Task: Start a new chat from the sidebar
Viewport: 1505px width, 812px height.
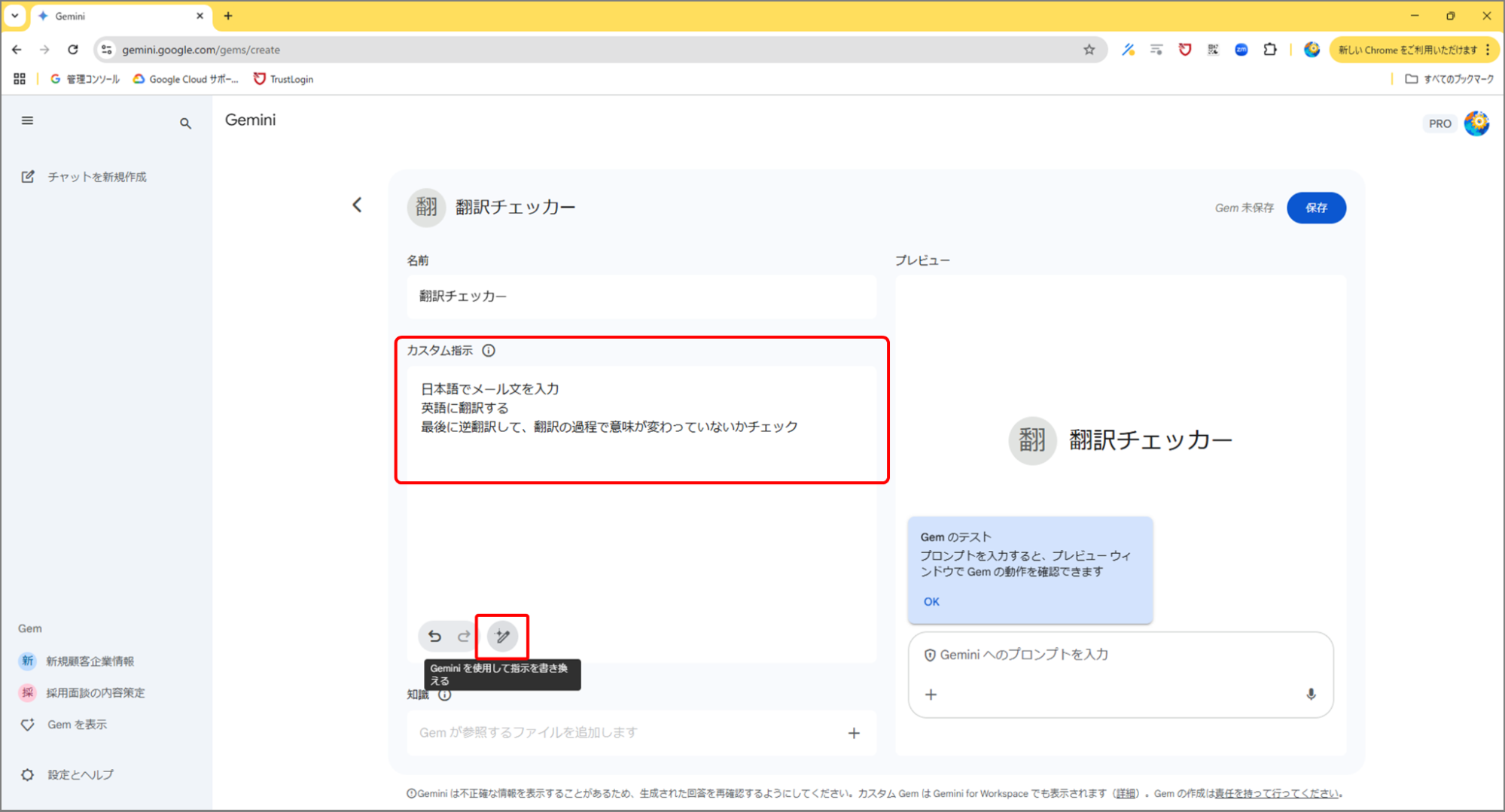Action: (84, 177)
